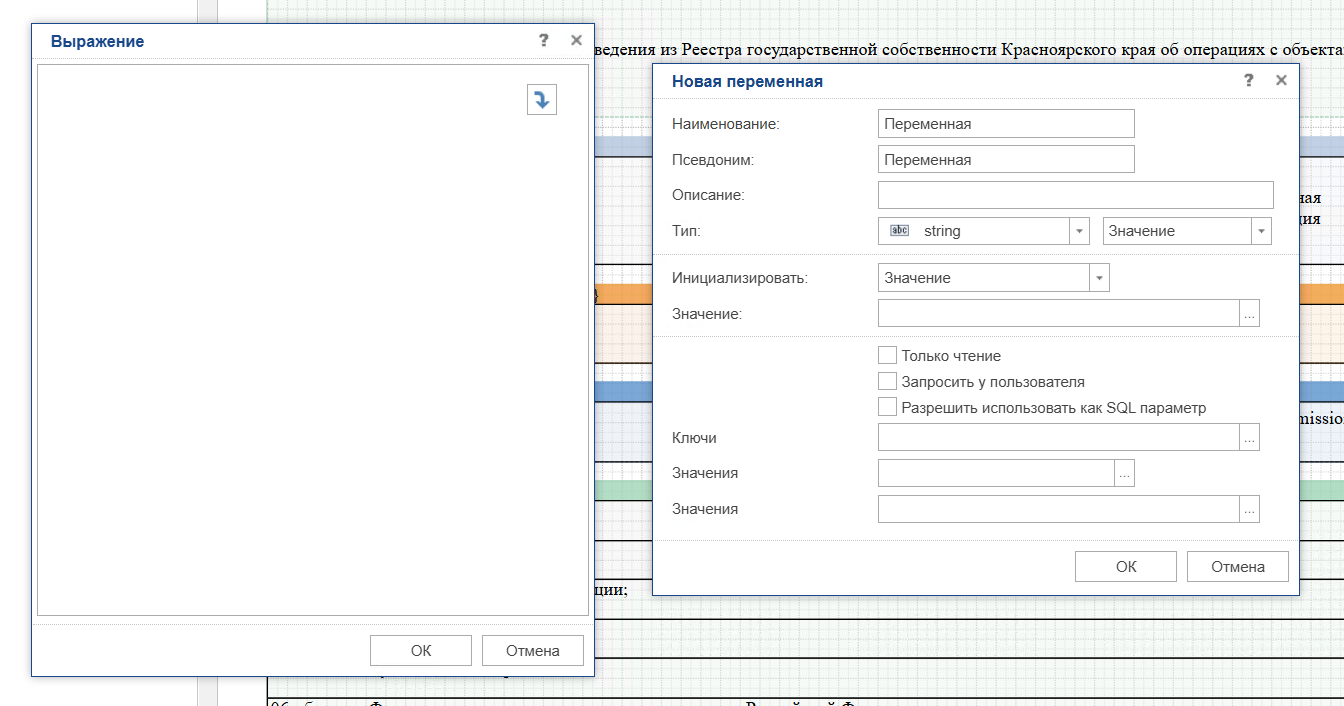Click the Наименование input field
This screenshot has height=706, width=1344.
click(x=1006, y=124)
